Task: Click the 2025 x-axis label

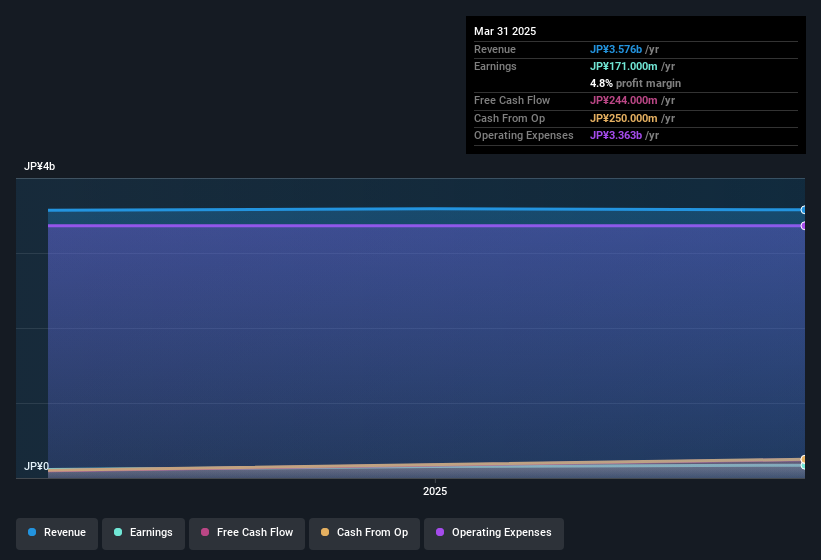Action: 435,491
